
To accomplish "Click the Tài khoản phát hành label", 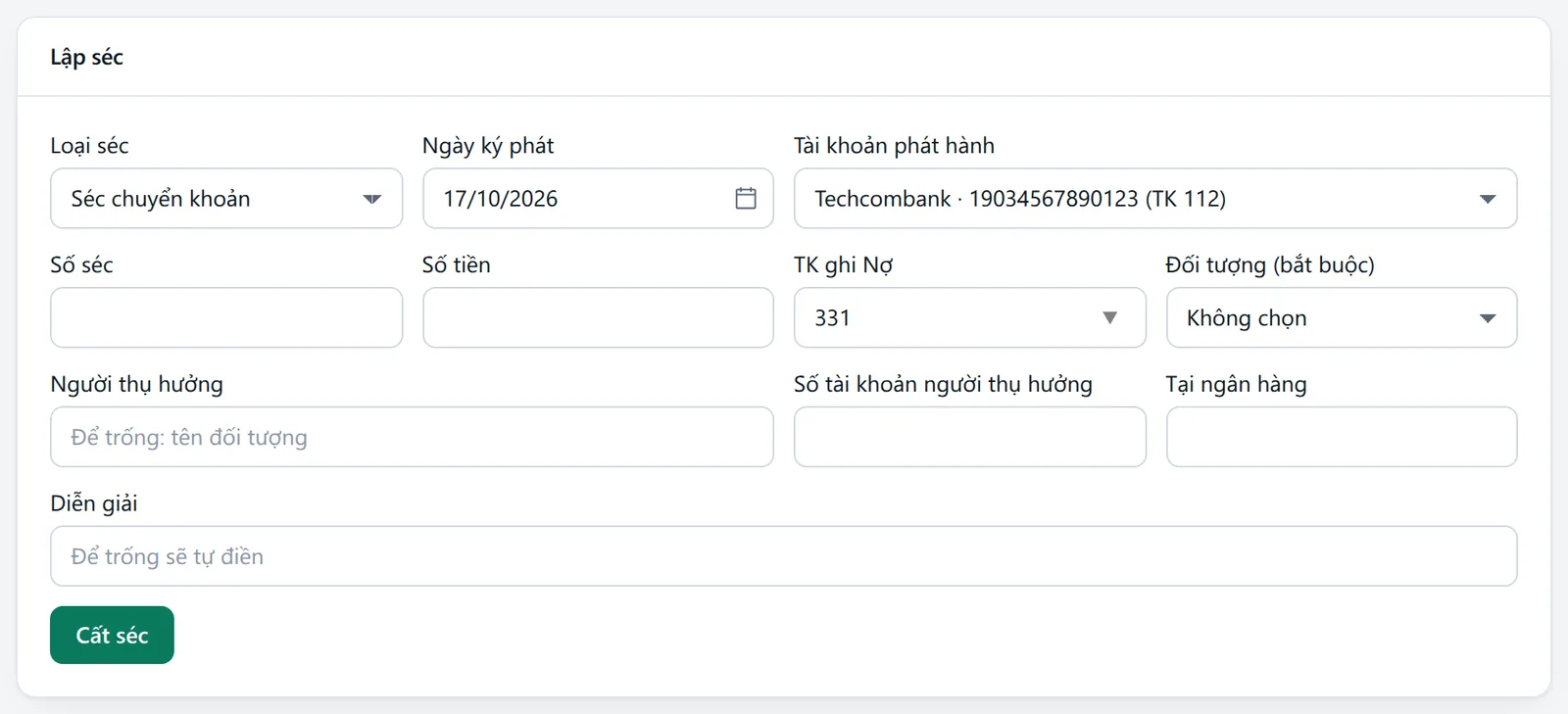I will click(894, 146).
